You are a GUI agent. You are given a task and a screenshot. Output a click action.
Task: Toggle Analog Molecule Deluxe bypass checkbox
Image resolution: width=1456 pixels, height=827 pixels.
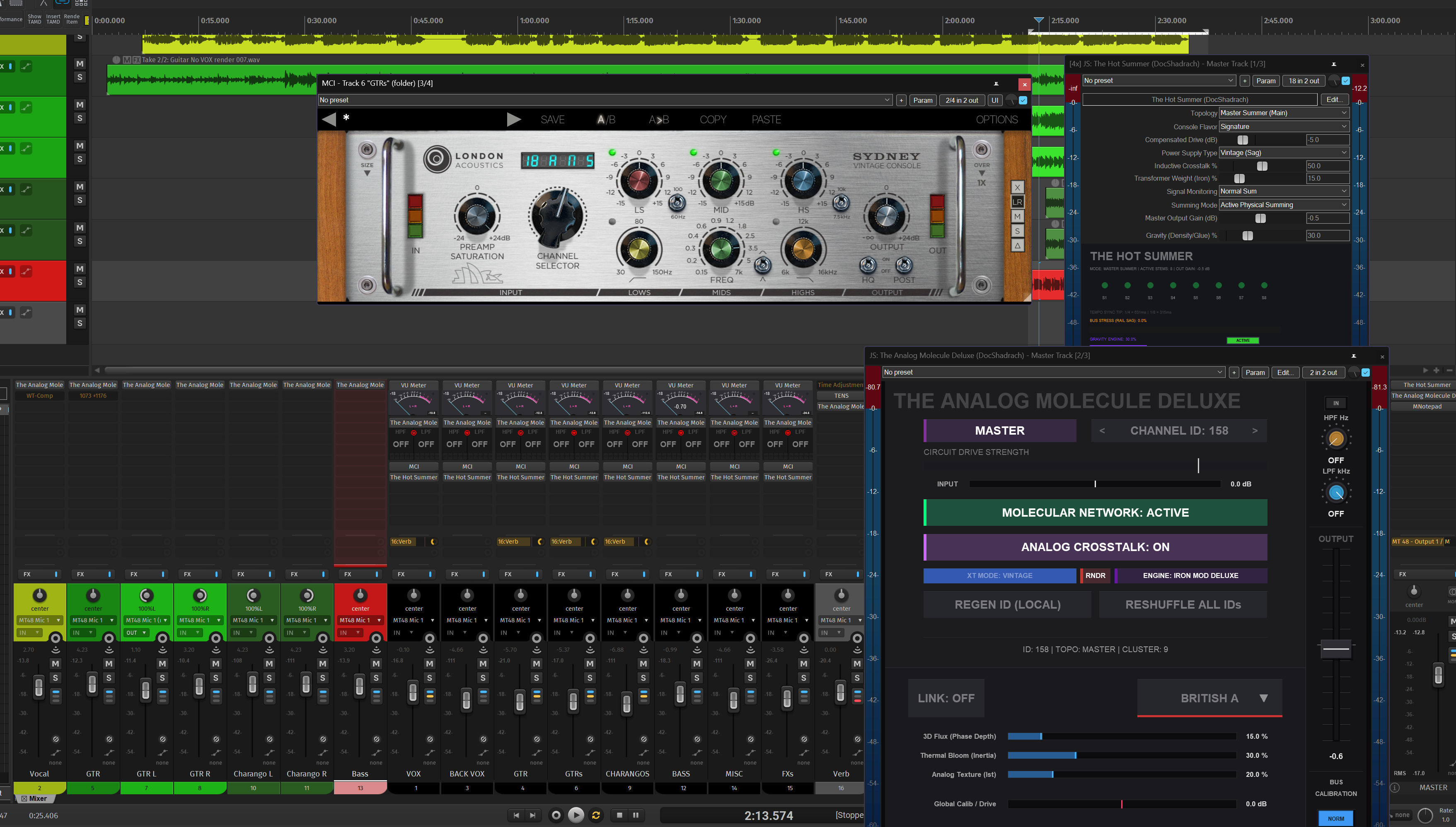pos(1366,372)
